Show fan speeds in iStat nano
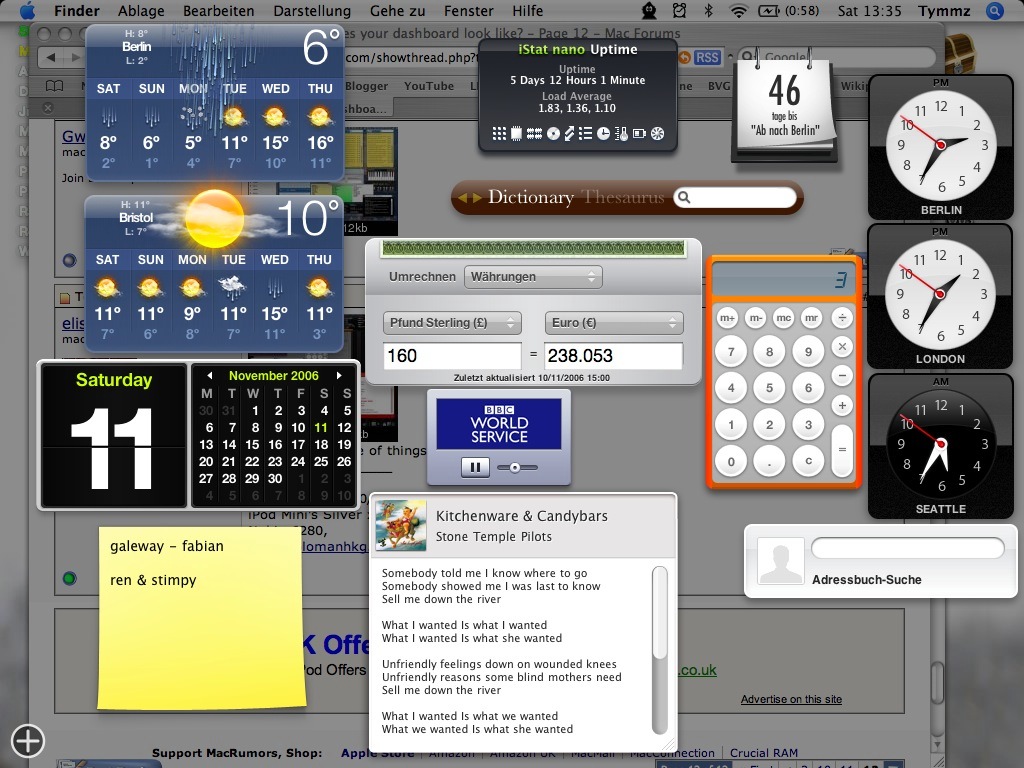1024x768 pixels. 658,134
